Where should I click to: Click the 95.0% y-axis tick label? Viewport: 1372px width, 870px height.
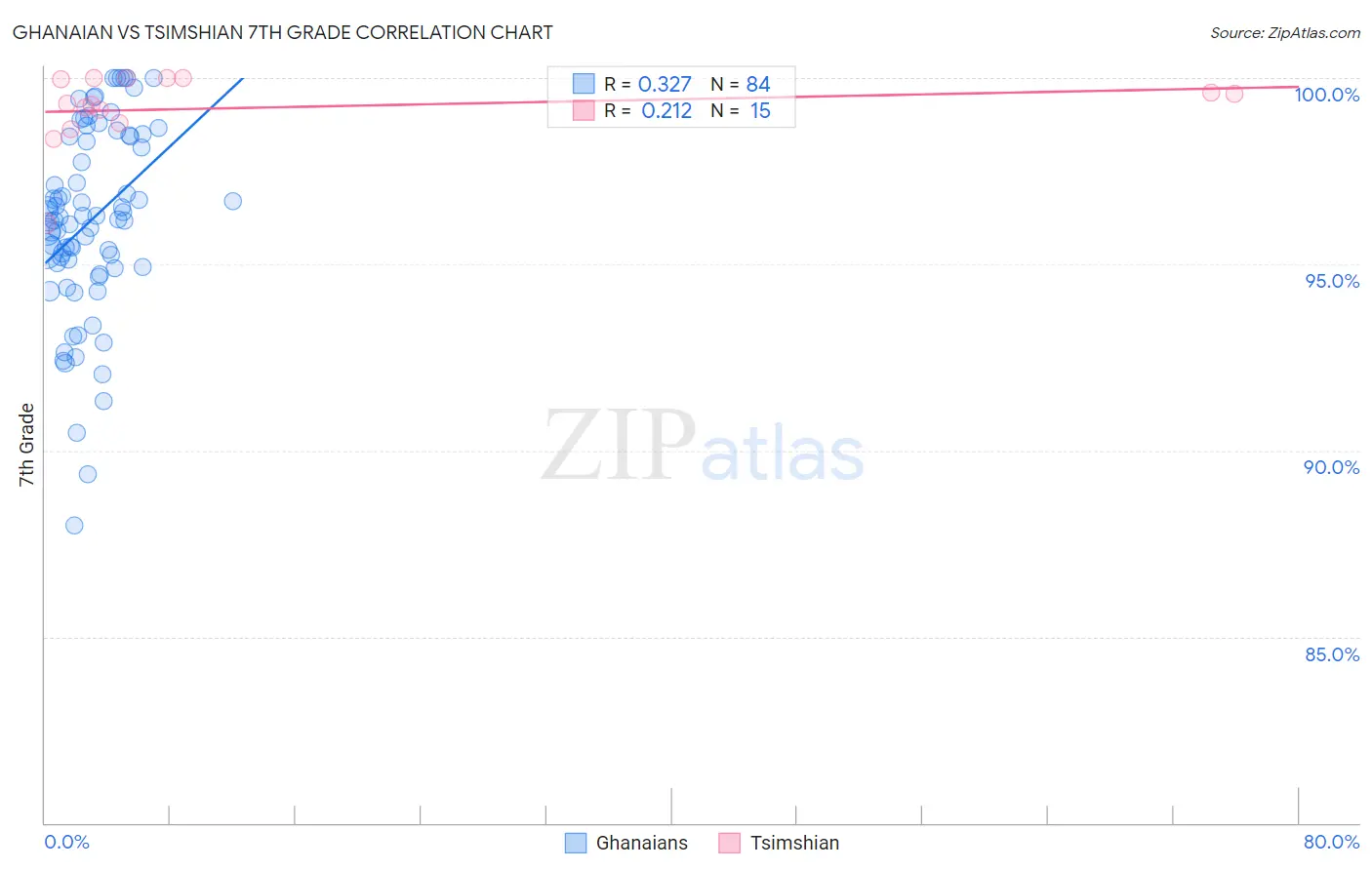click(x=1332, y=281)
